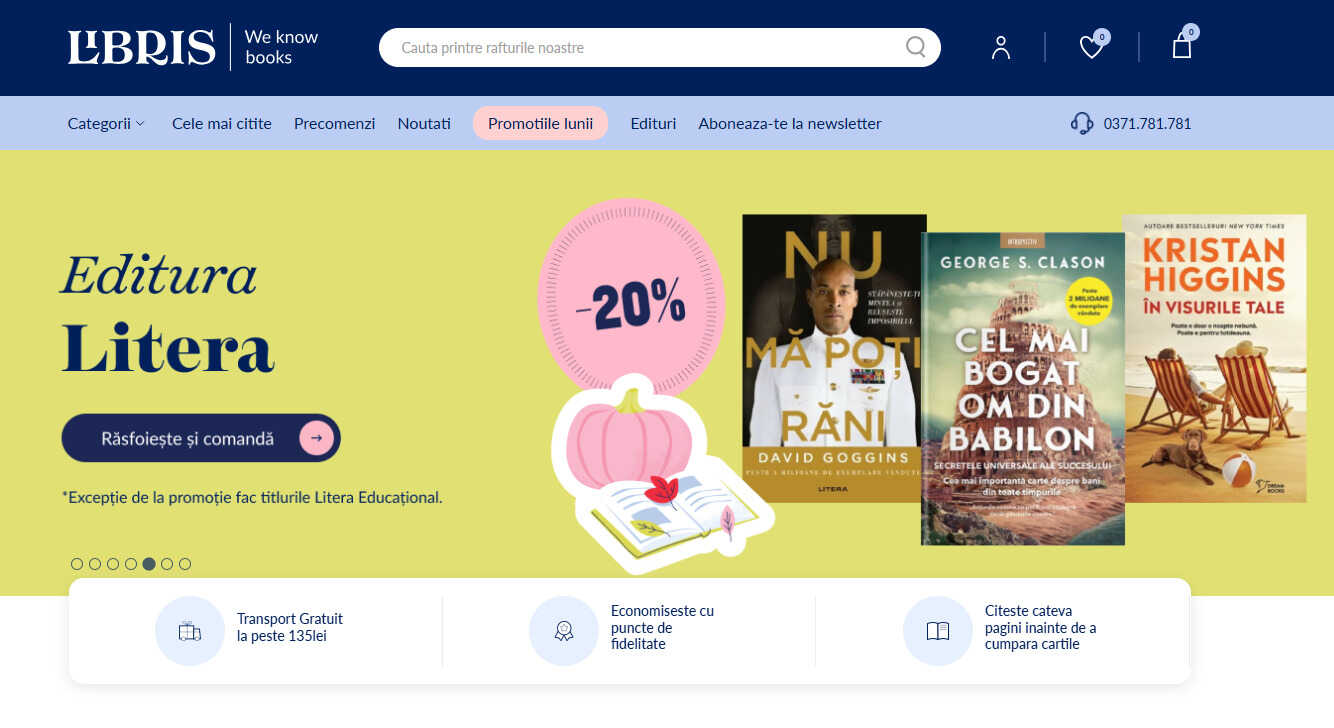Click the pink -20% discount badge
The height and width of the screenshot is (728, 1334).
[631, 299]
